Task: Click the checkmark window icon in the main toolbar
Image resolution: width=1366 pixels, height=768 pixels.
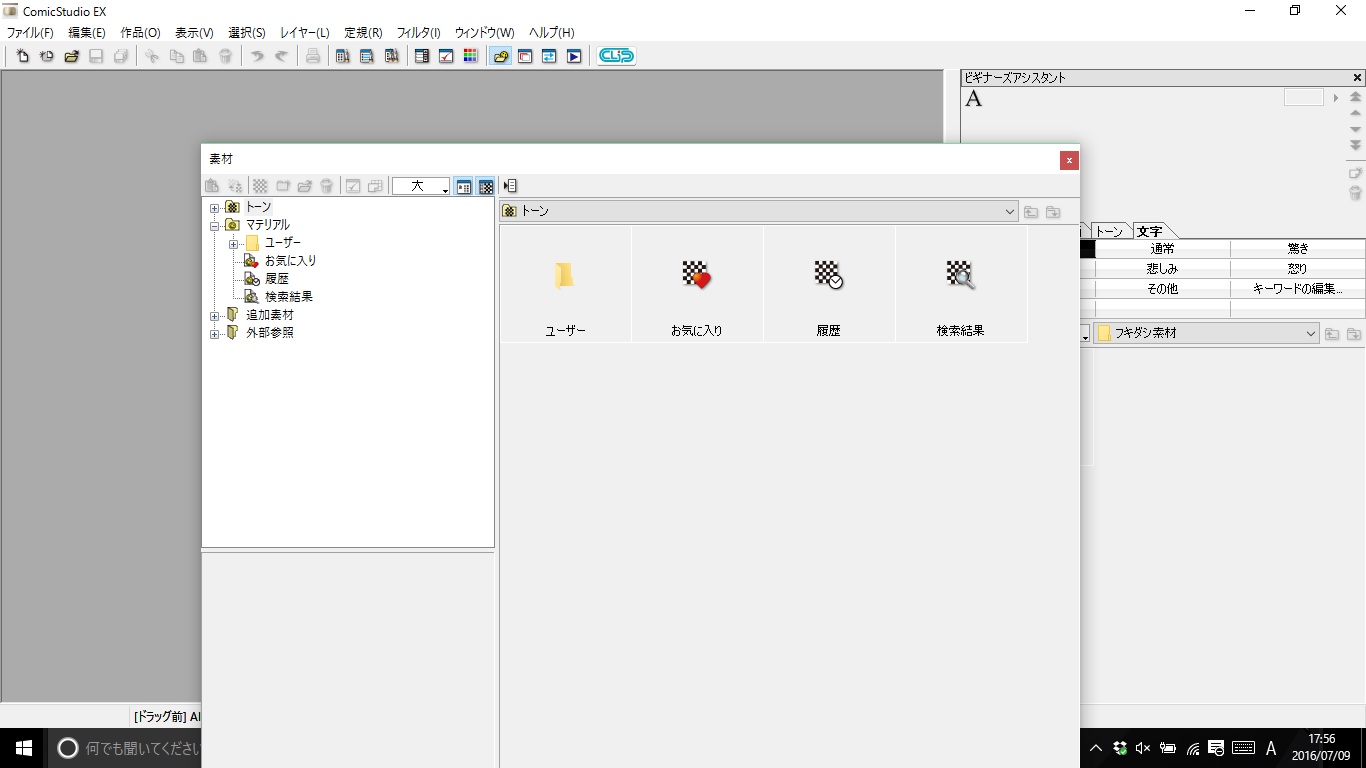Action: coord(447,56)
